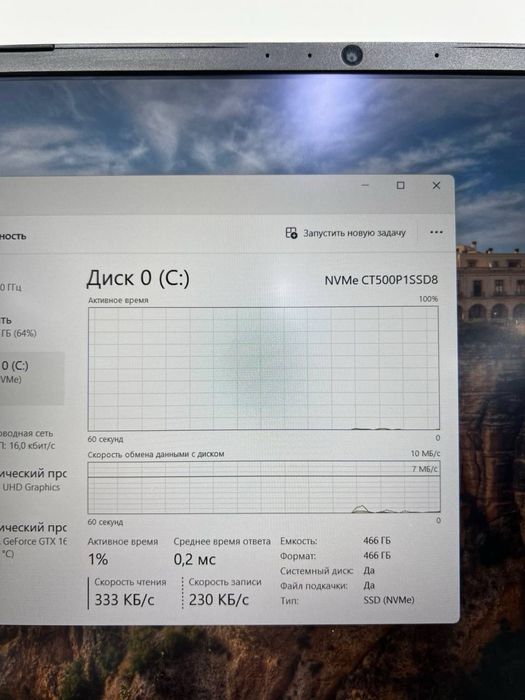This screenshot has height=700, width=525.
Task: Open the three-dot more options menu
Action: point(436,232)
